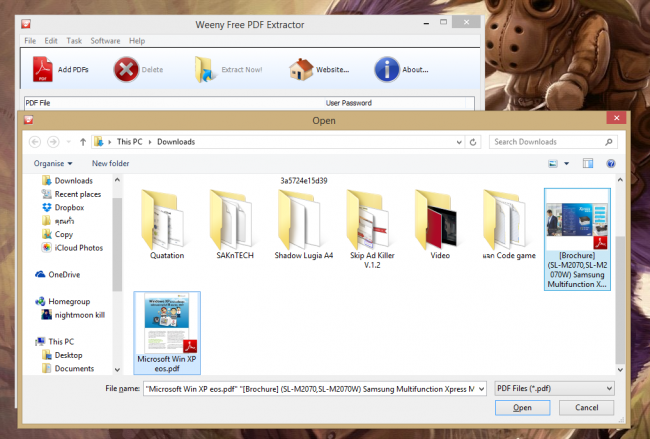Open the Website house icon
The width and height of the screenshot is (650, 439).
(301, 69)
